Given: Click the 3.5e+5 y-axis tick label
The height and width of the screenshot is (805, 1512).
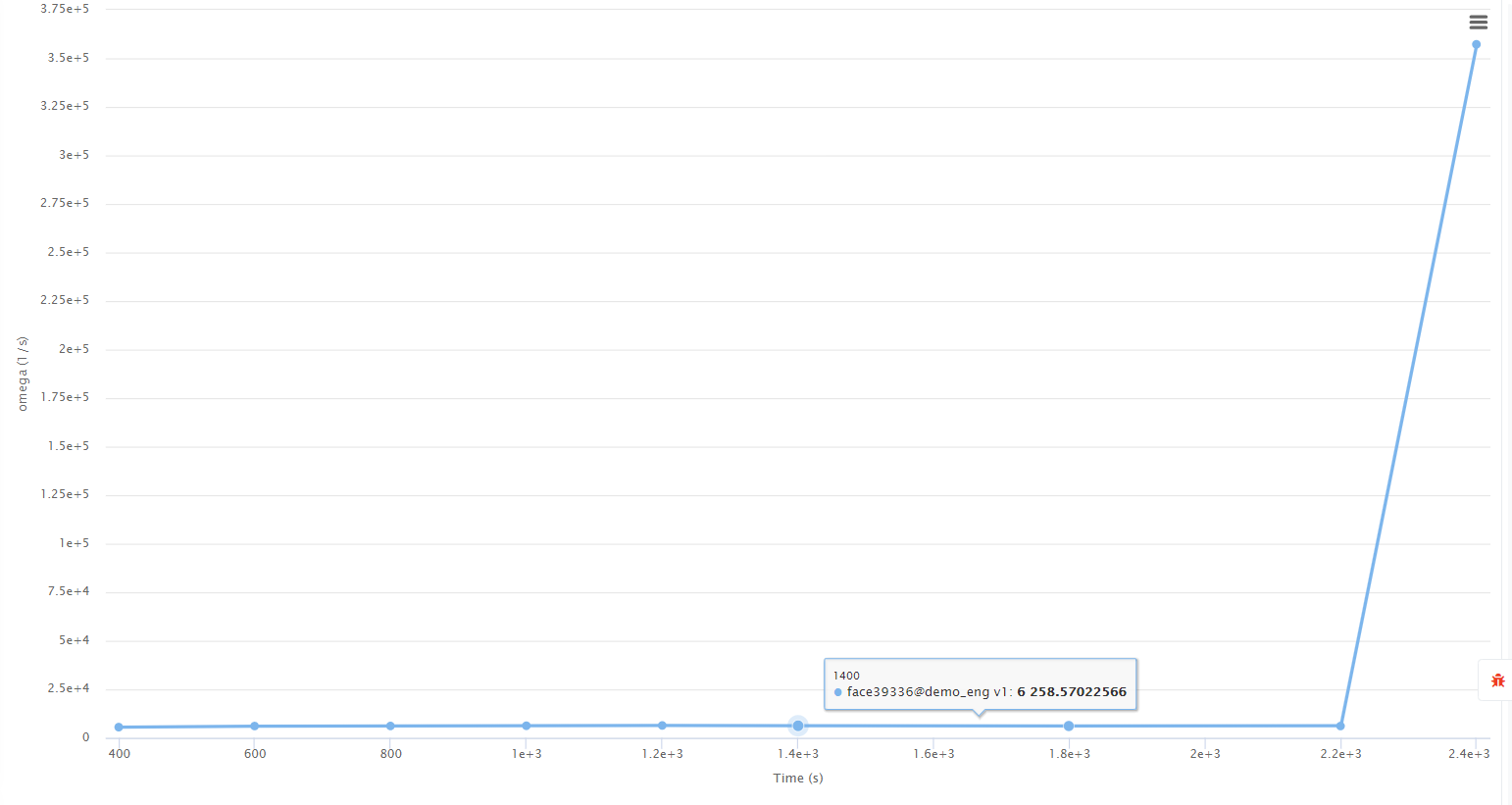Looking at the screenshot, I should point(69,58).
